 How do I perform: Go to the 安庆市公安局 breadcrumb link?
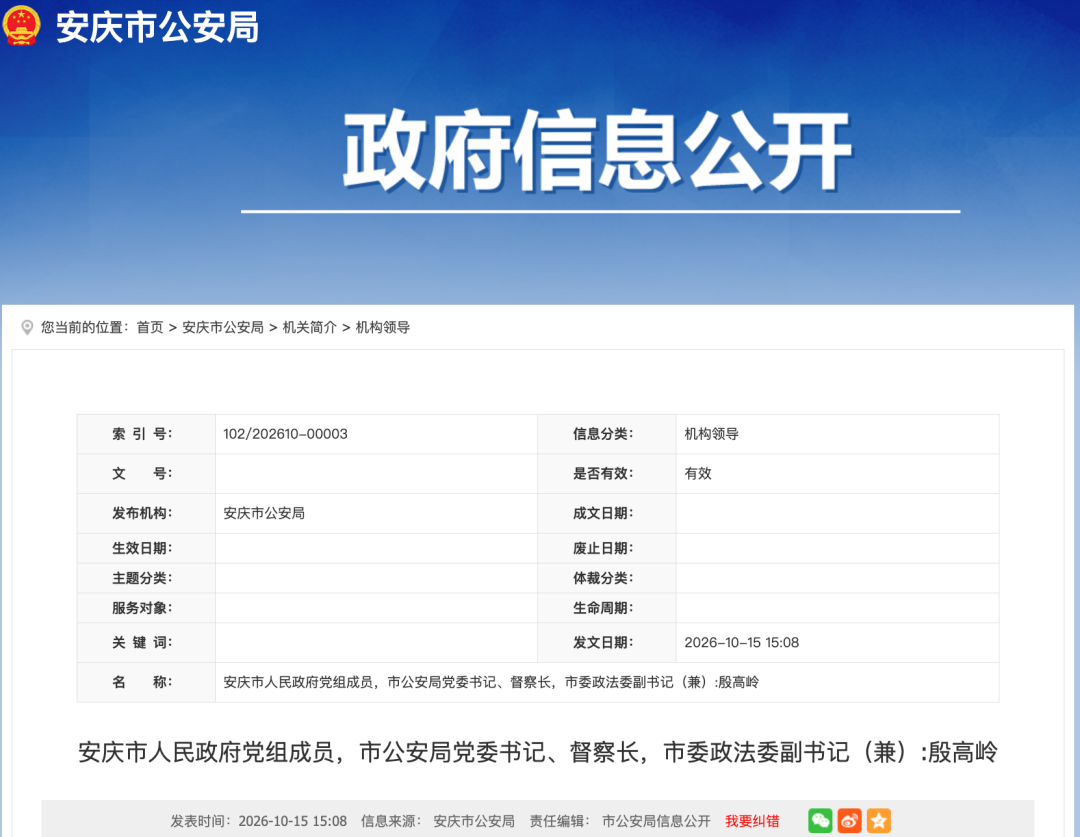click(222, 327)
